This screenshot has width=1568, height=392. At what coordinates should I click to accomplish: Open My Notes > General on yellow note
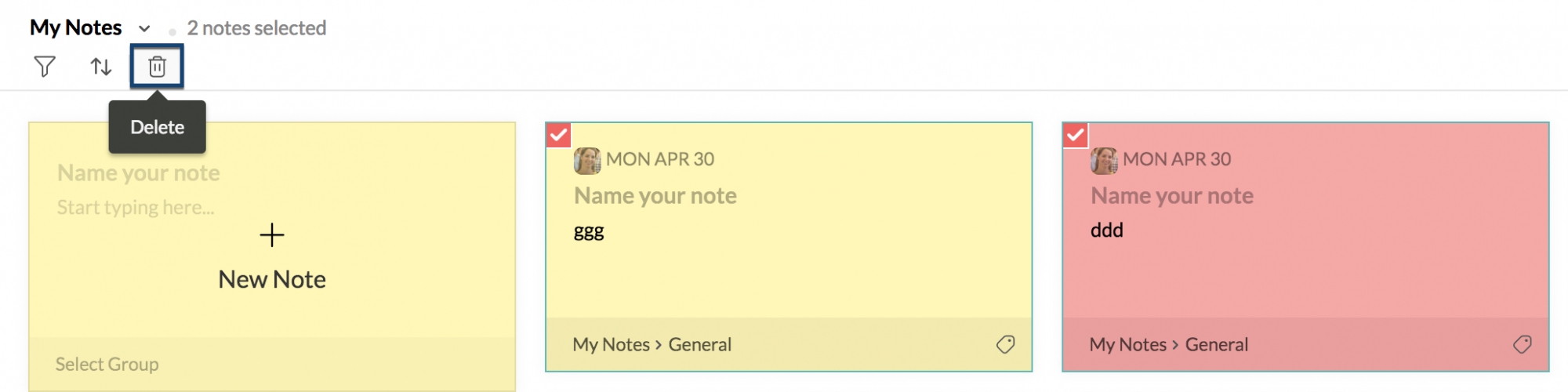[652, 344]
